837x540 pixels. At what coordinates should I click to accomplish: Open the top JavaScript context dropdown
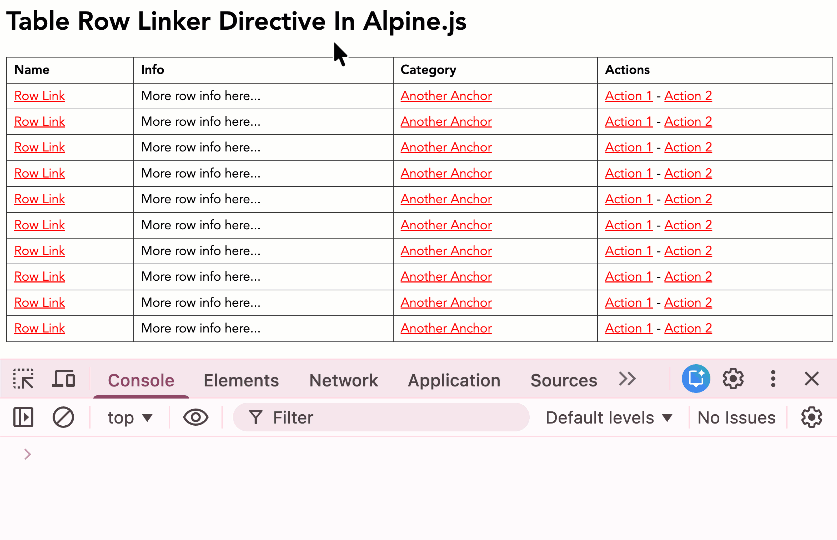(130, 417)
